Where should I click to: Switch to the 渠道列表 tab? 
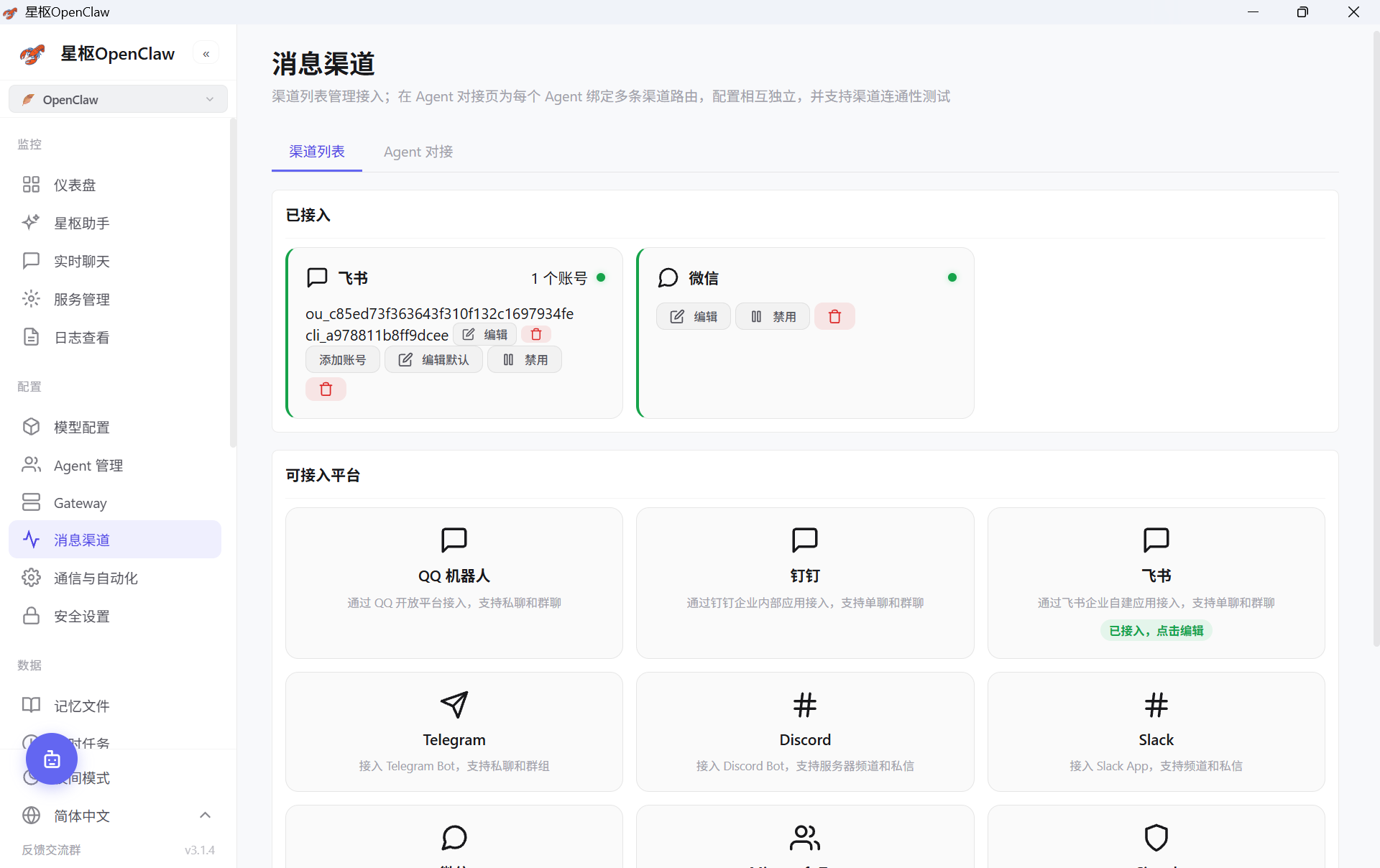coord(317,152)
